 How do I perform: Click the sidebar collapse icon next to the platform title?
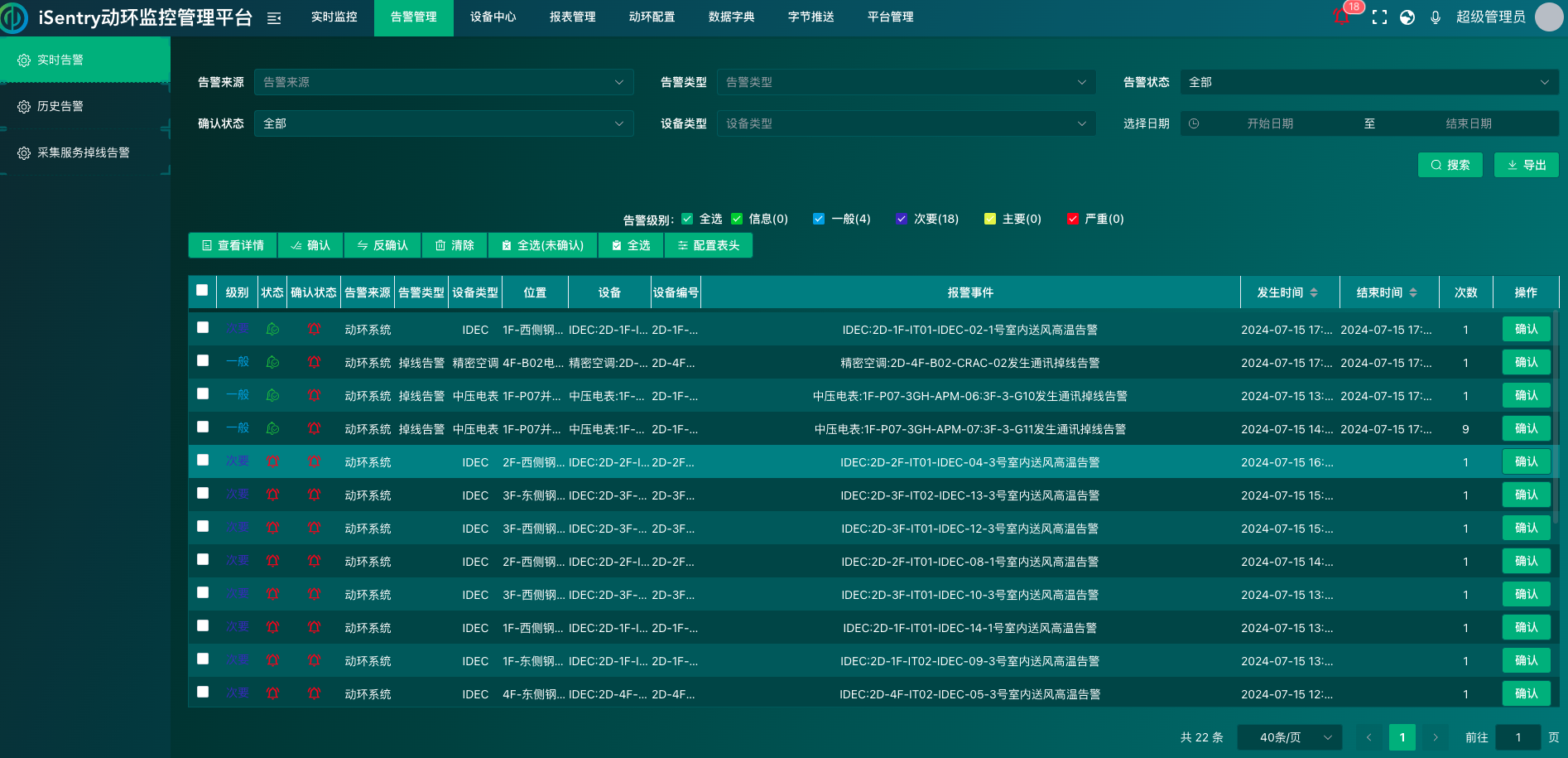(x=274, y=18)
